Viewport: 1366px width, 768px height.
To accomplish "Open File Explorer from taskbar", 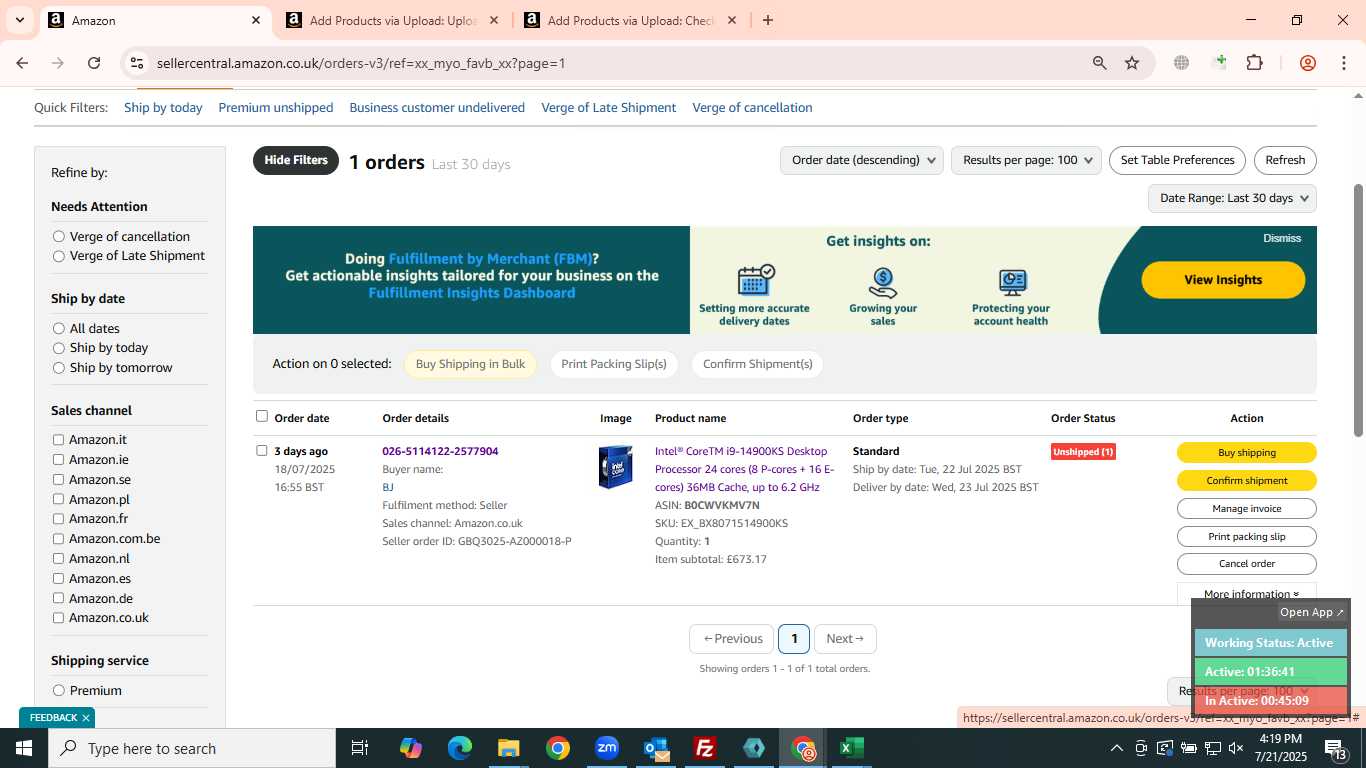I will [x=509, y=748].
